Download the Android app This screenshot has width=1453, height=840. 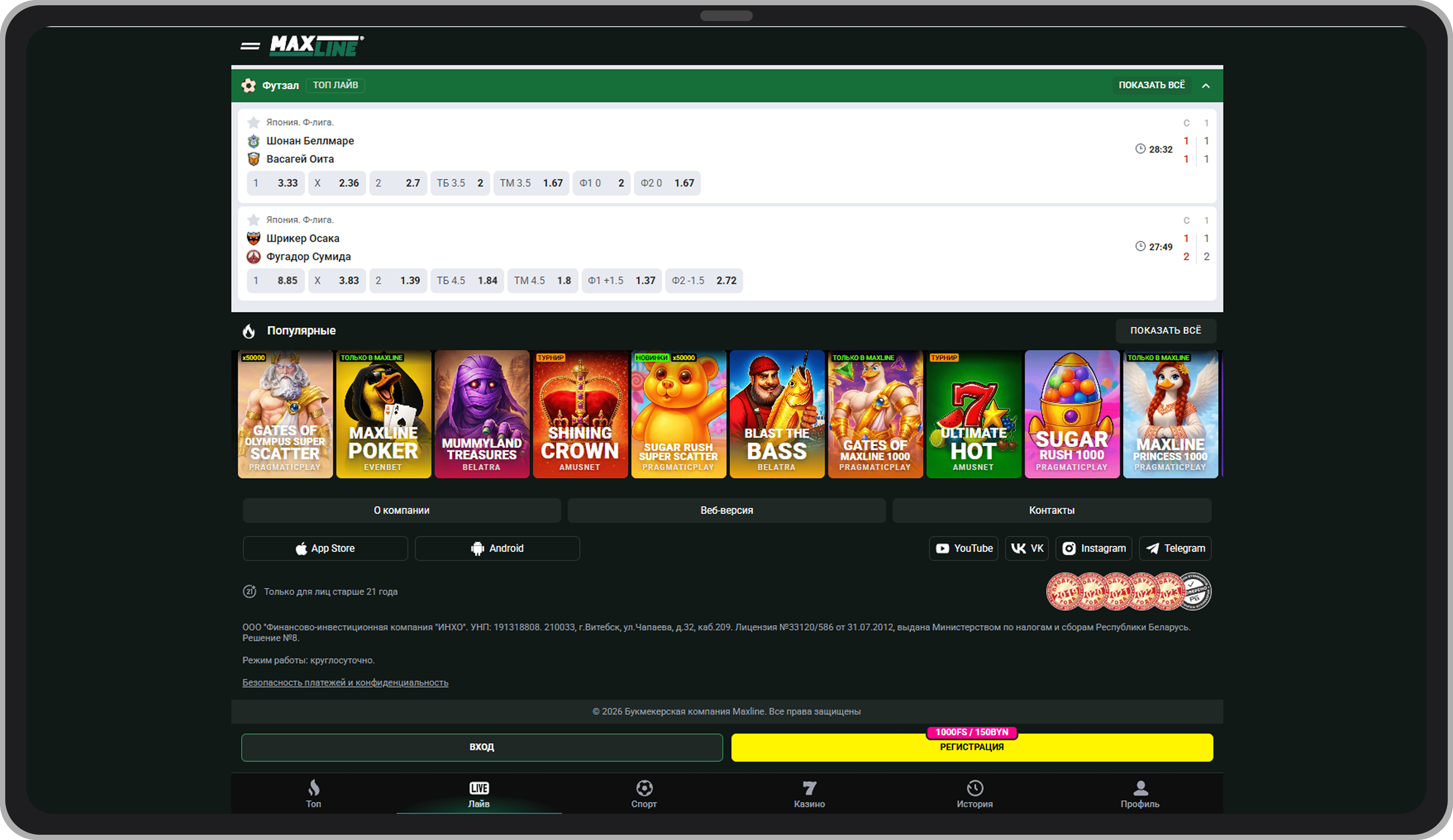point(498,549)
